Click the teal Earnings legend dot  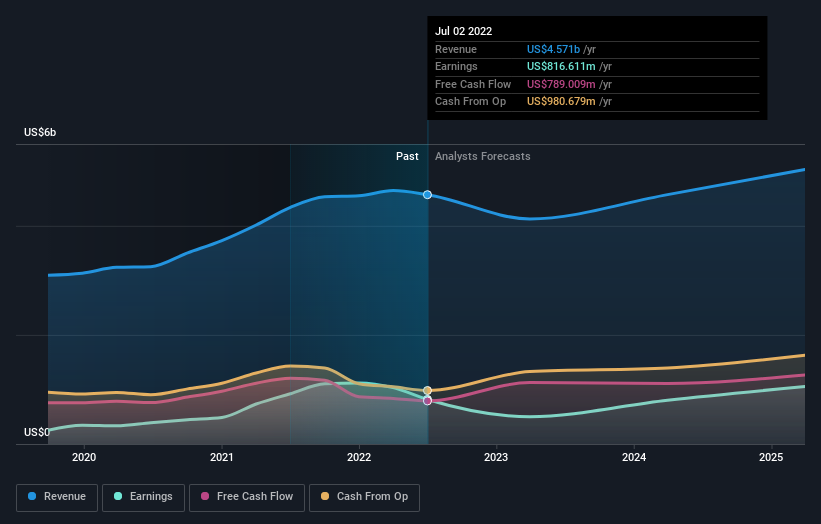[118, 496]
